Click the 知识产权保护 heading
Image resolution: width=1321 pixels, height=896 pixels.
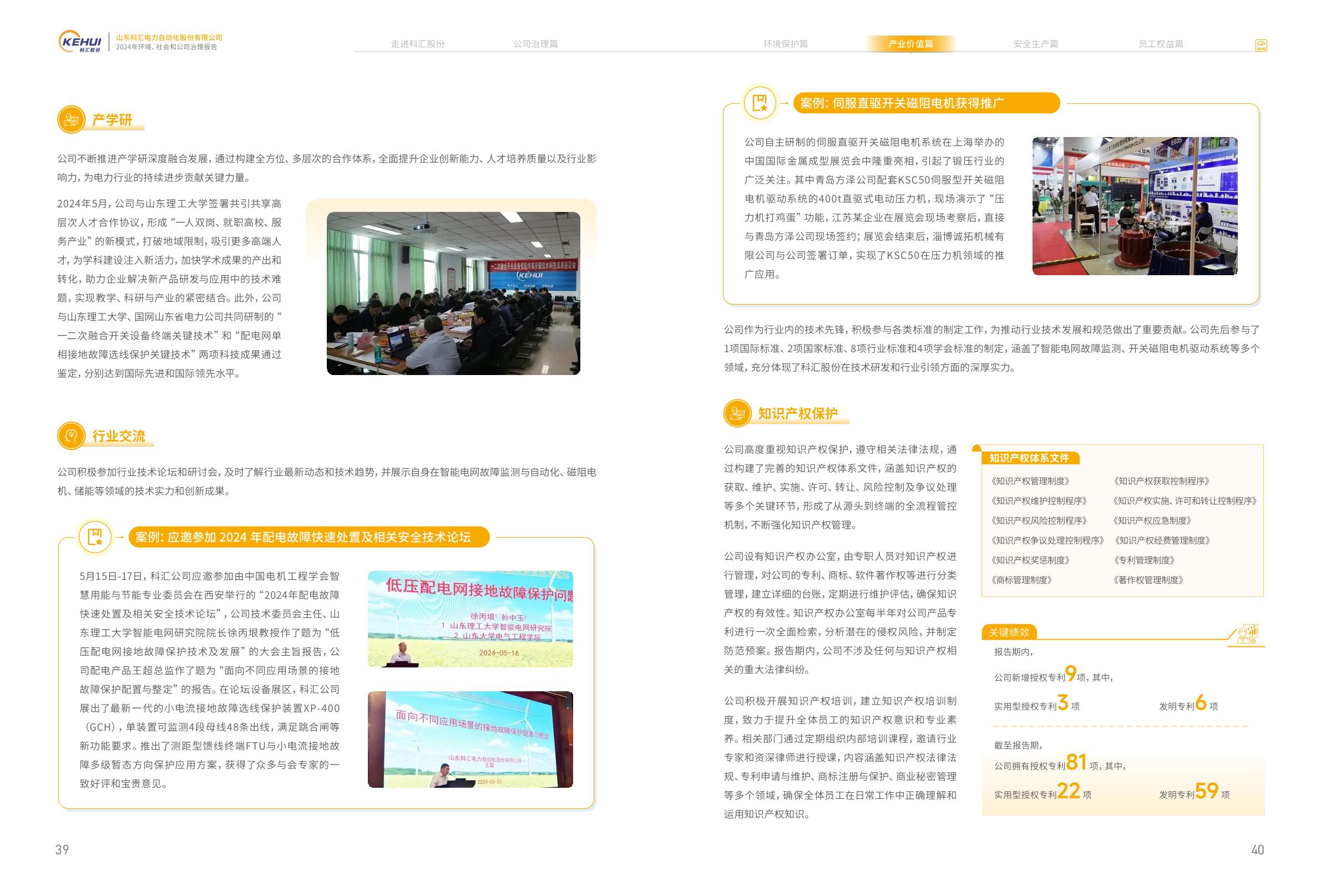pyautogui.click(x=798, y=413)
